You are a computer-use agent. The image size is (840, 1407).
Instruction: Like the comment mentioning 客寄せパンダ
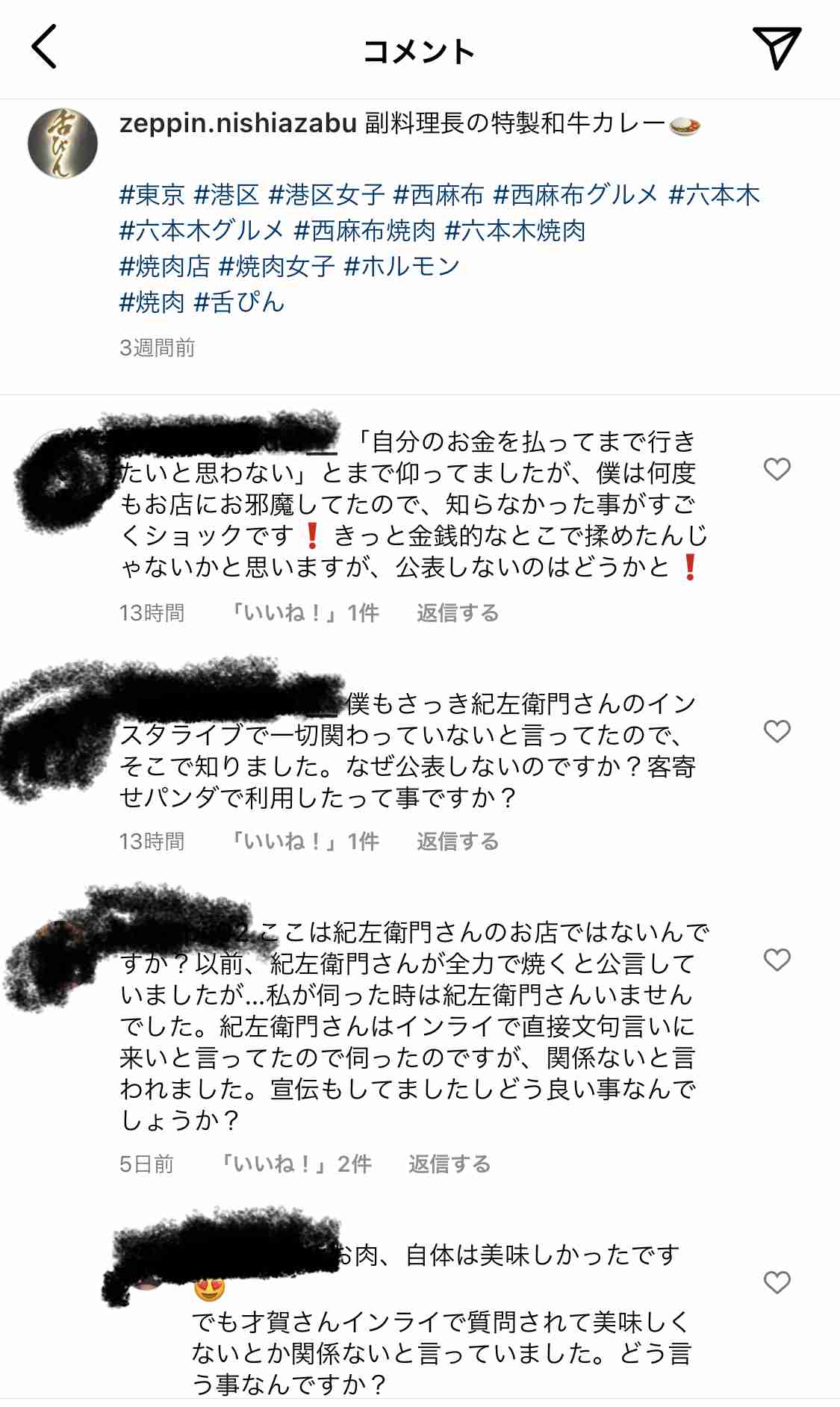[777, 731]
